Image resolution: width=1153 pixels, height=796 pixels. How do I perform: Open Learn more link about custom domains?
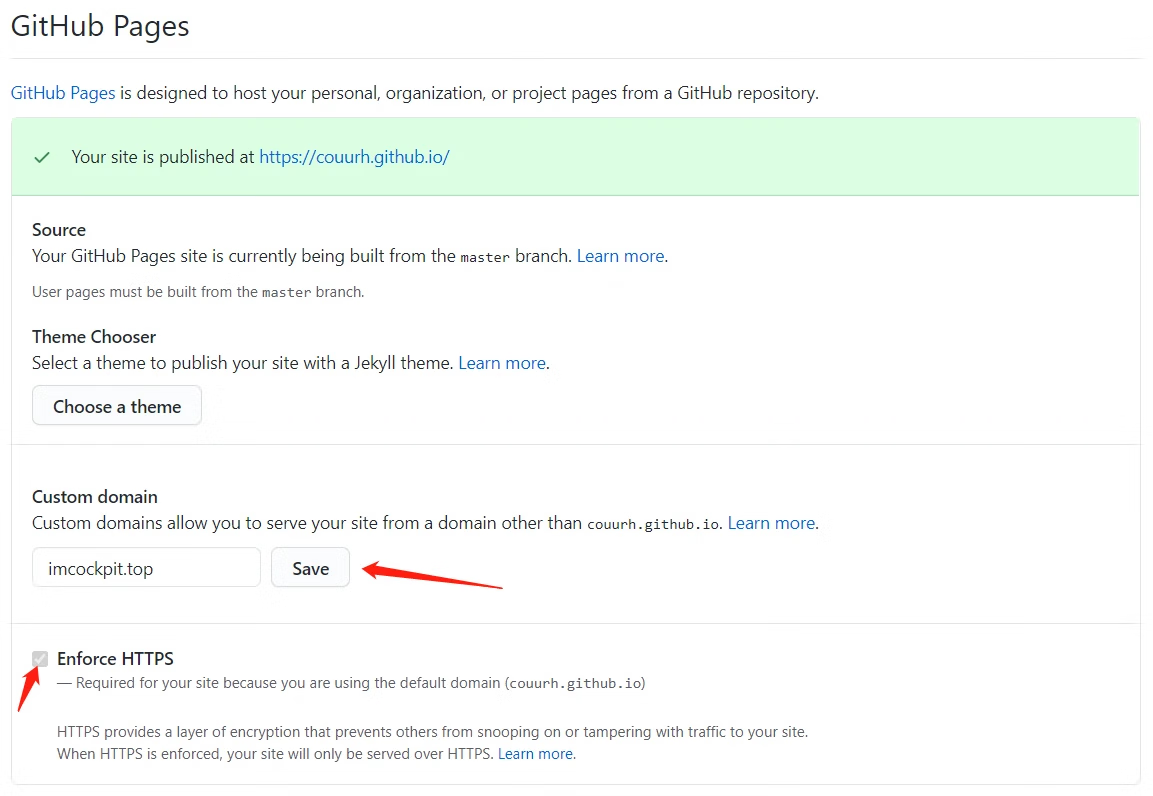click(x=771, y=523)
